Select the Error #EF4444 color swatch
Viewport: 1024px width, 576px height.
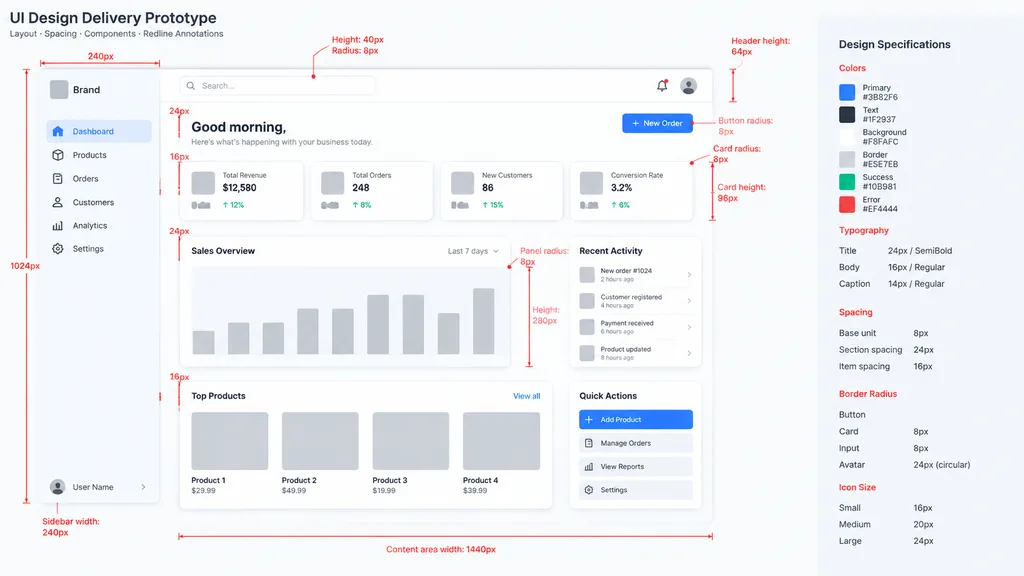[x=847, y=204]
